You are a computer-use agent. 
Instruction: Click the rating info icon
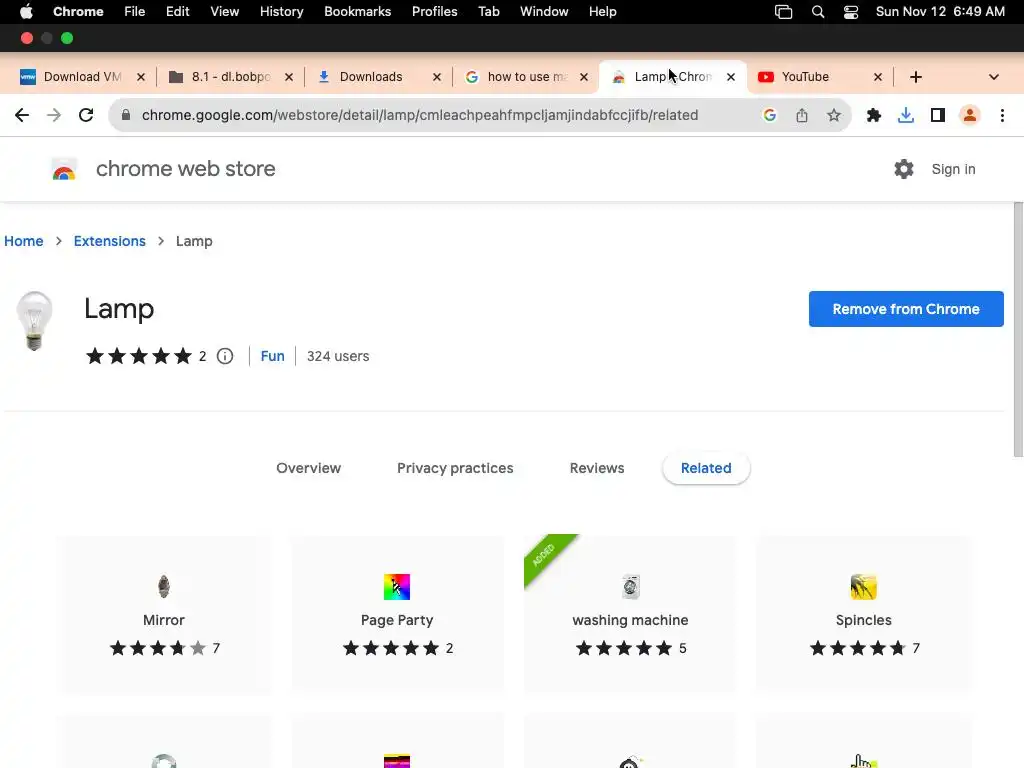225,356
